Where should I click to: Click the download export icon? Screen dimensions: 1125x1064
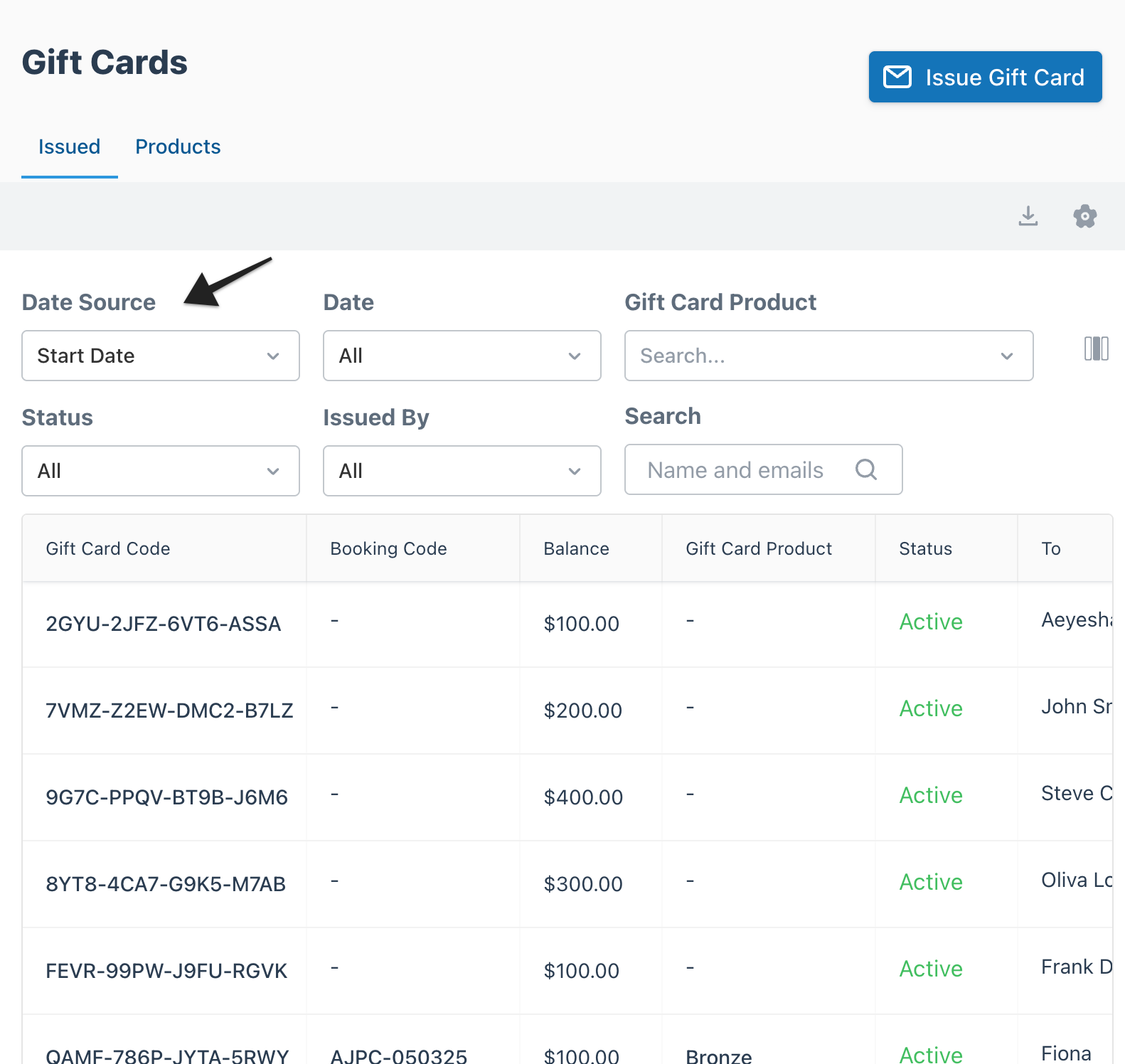pos(1028,216)
